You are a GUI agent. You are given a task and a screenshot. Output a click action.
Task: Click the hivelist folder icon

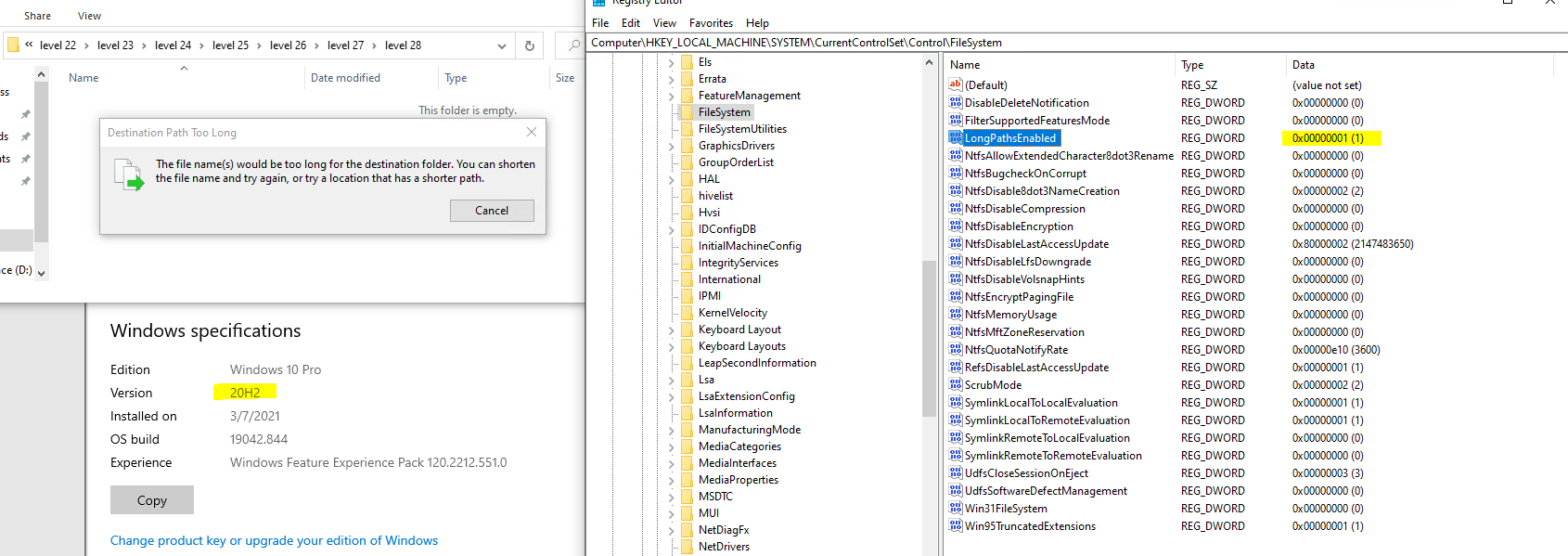click(x=687, y=196)
